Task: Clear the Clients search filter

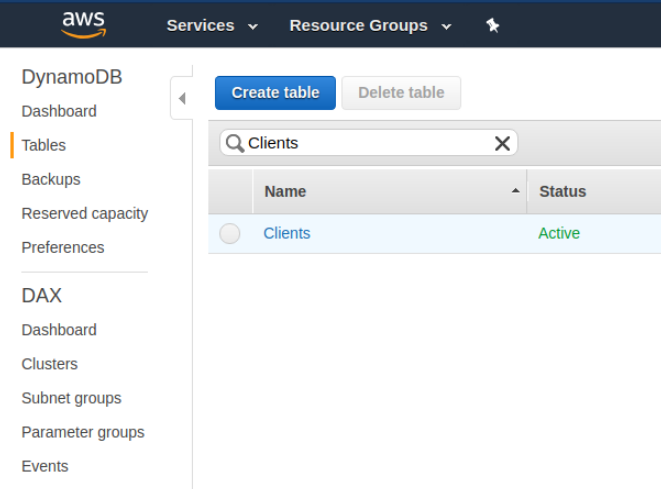Action: click(502, 143)
